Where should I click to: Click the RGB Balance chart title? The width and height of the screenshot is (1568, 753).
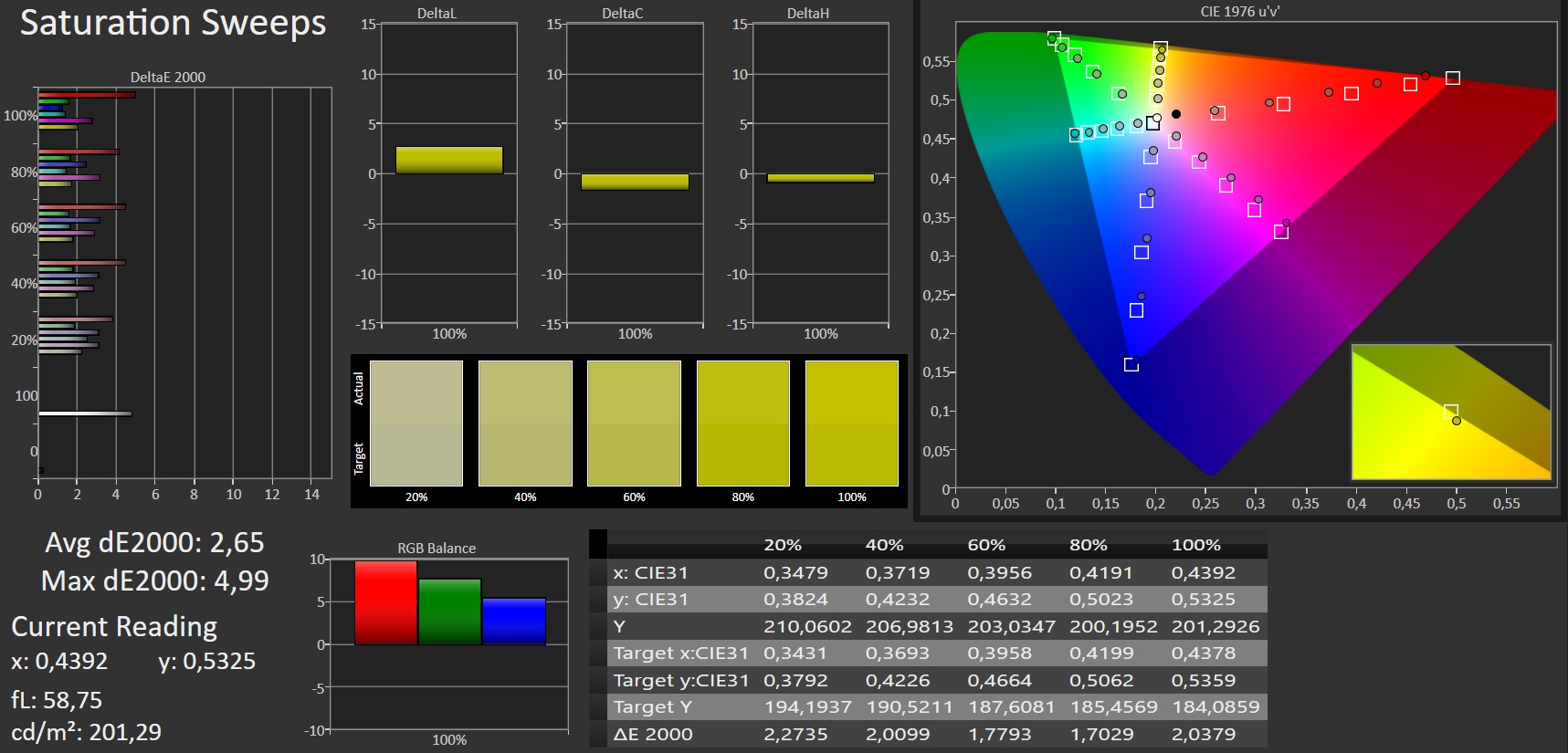pos(437,549)
